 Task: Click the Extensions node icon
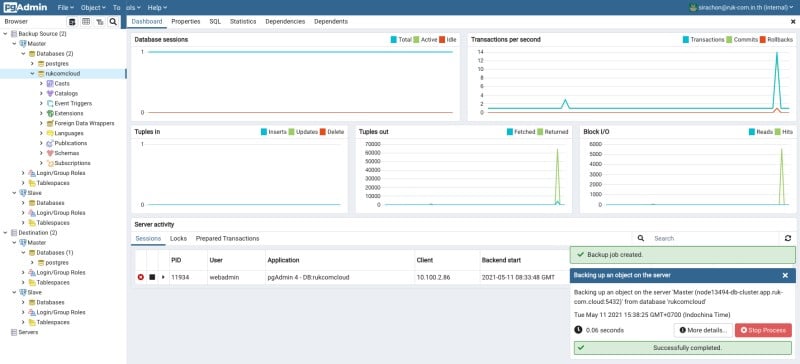(x=50, y=113)
